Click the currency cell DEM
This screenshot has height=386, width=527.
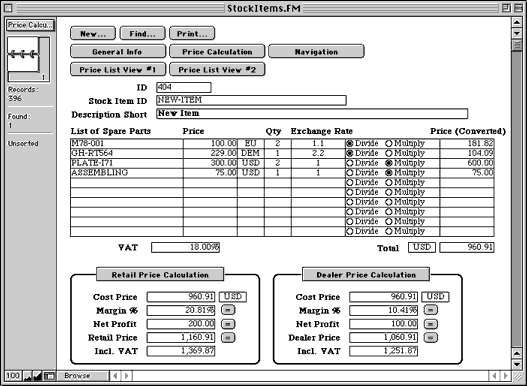251,153
